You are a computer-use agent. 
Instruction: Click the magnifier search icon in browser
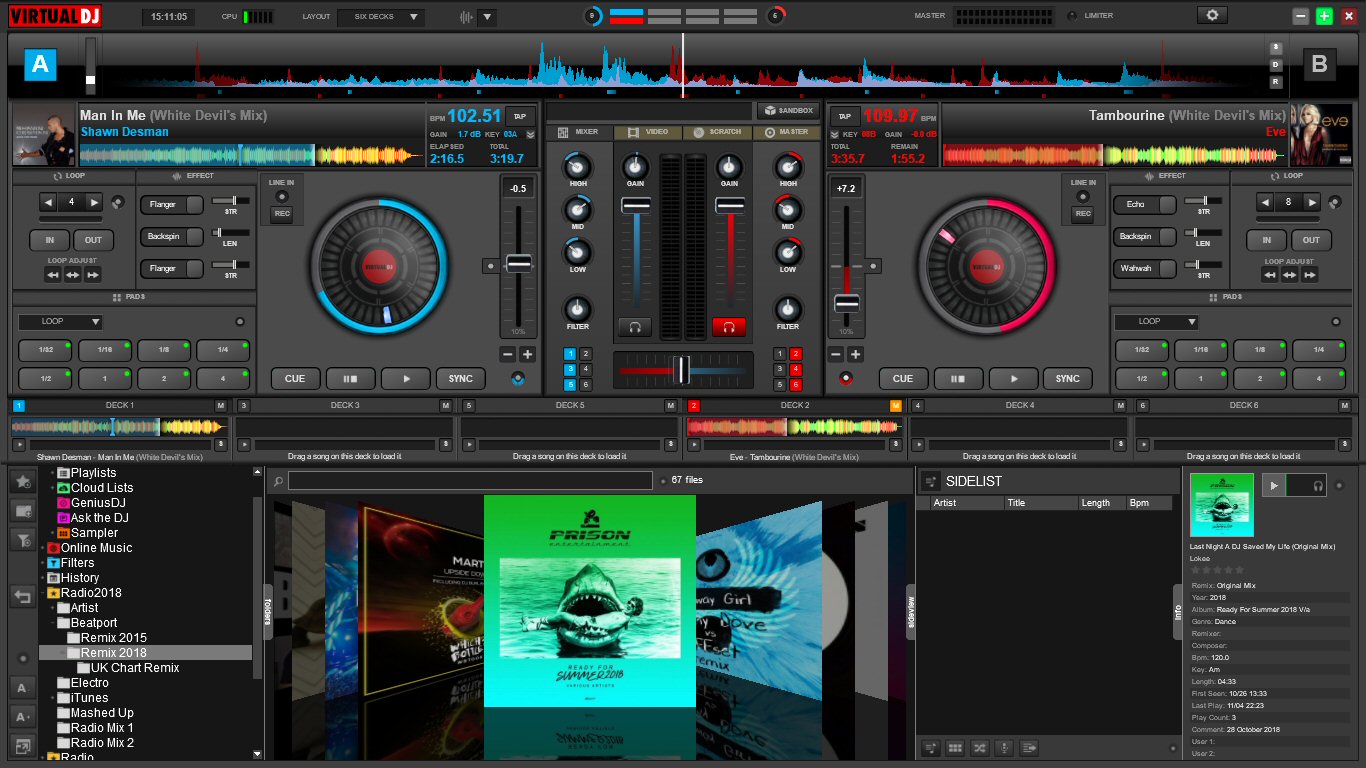[x=278, y=481]
